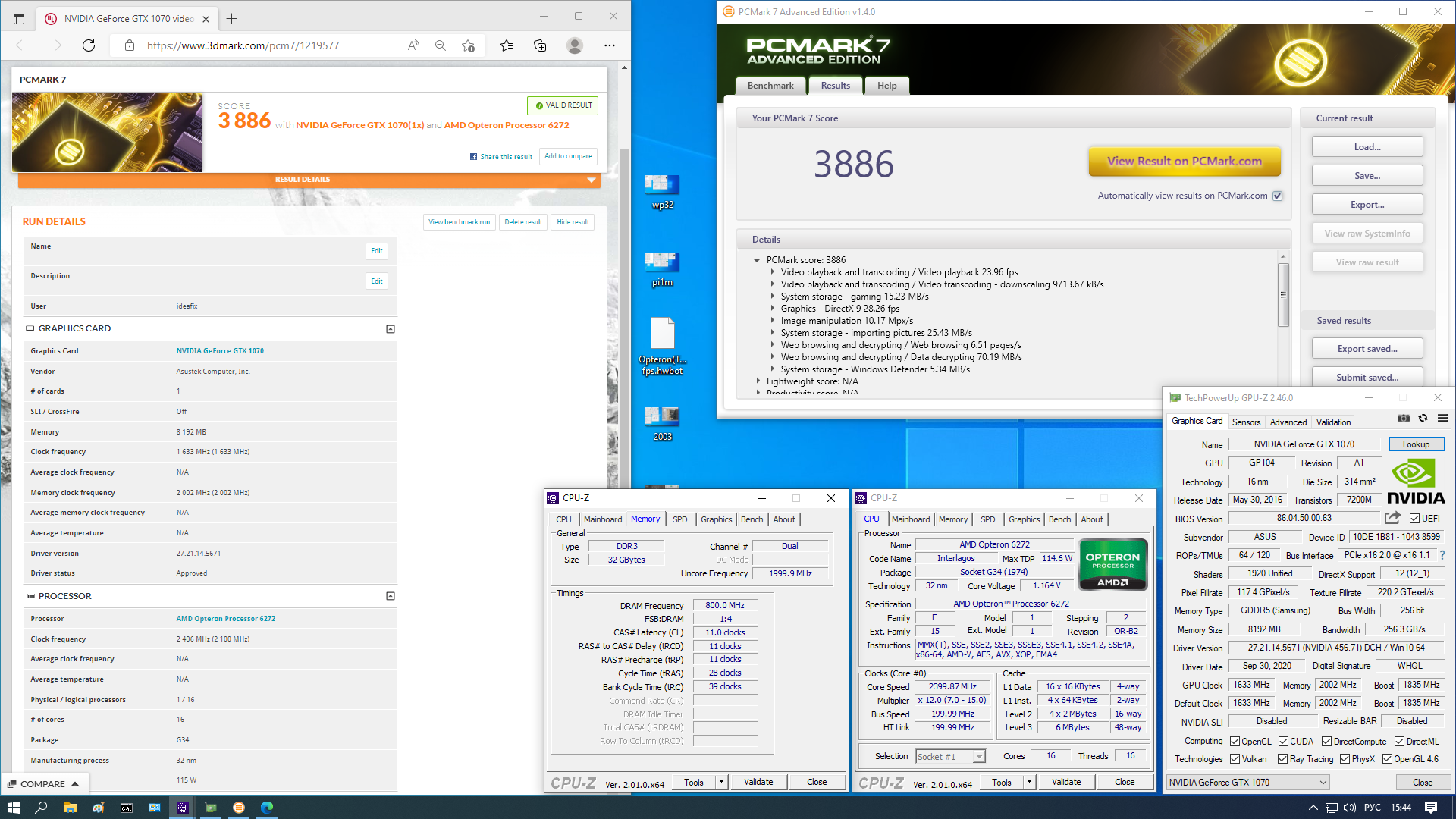The height and width of the screenshot is (819, 1456).
Task: Add this page to favorites icon
Action: [468, 45]
